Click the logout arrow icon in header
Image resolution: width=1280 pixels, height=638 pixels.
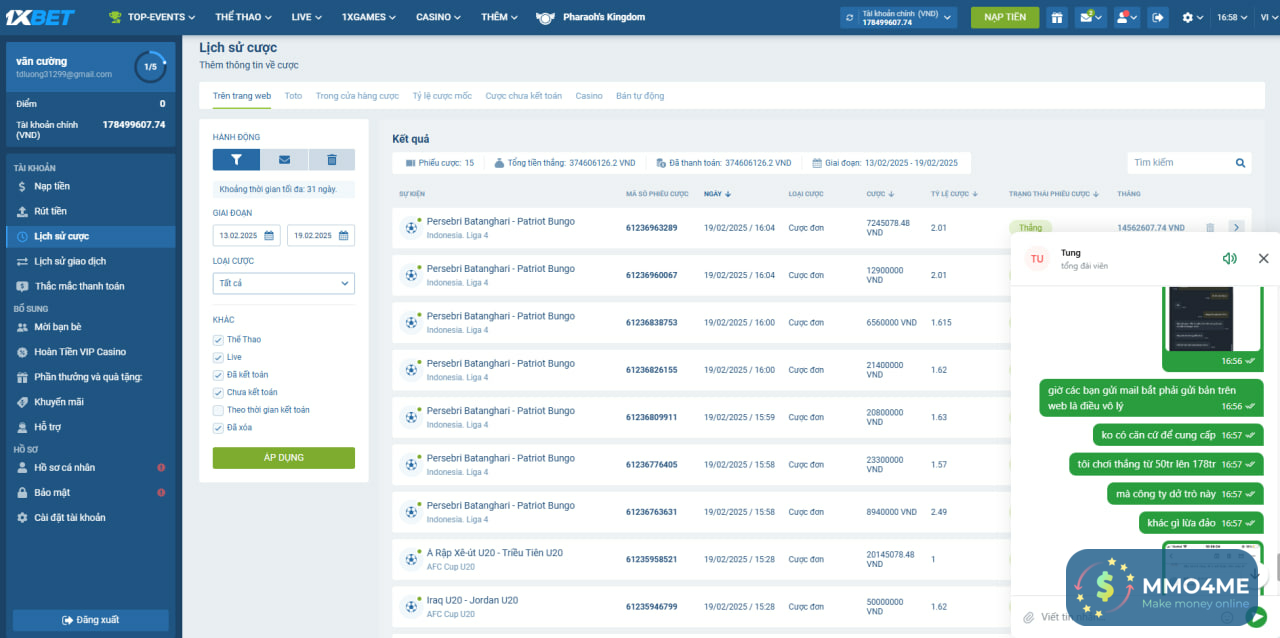1157,17
